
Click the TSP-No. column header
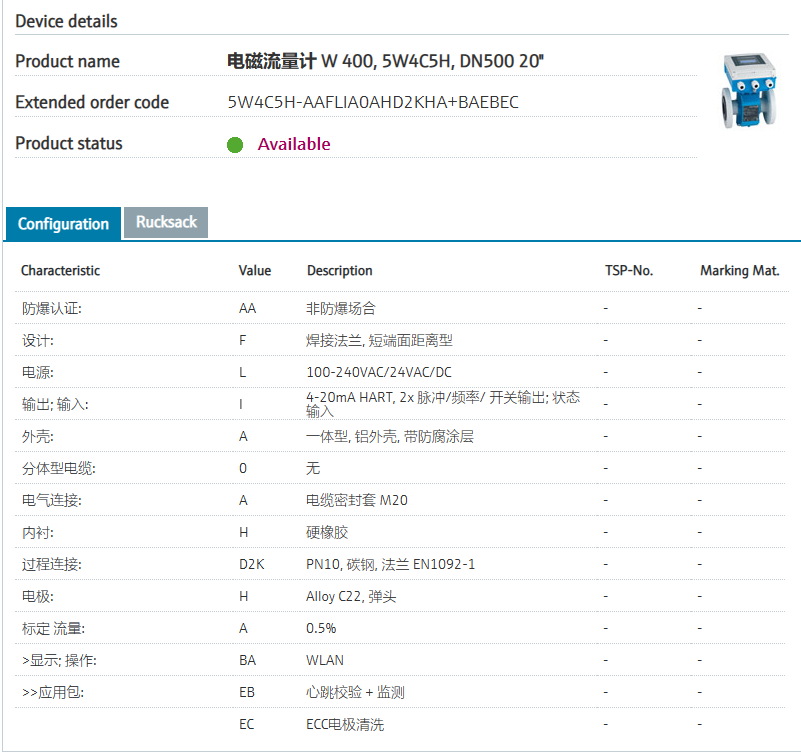click(x=629, y=271)
